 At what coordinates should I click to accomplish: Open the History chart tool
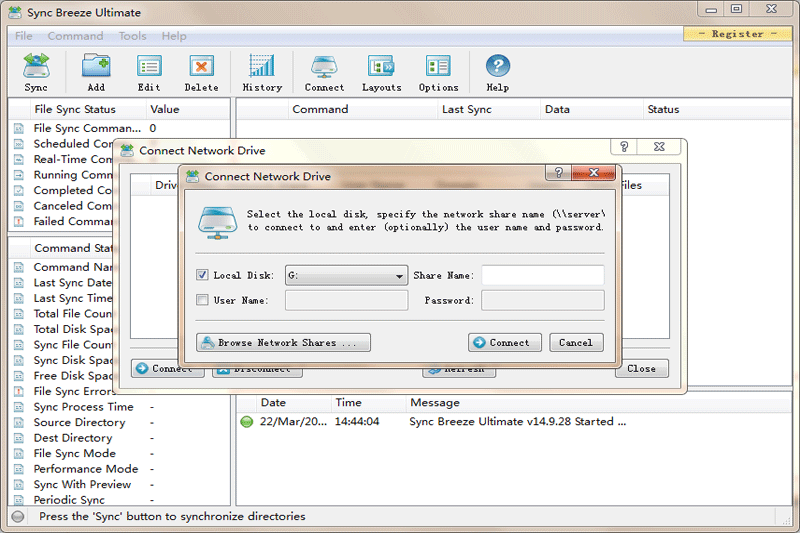pos(262,72)
